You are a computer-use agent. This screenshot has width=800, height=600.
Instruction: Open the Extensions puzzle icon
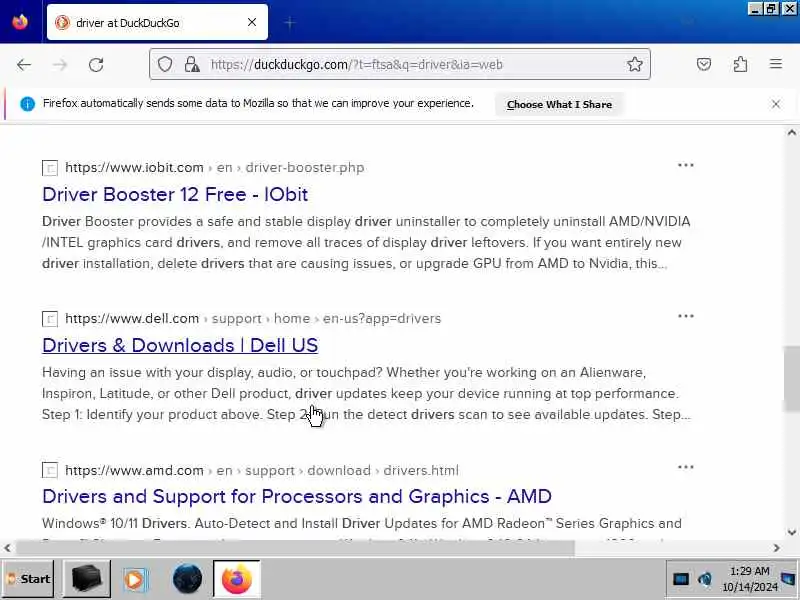point(740,64)
